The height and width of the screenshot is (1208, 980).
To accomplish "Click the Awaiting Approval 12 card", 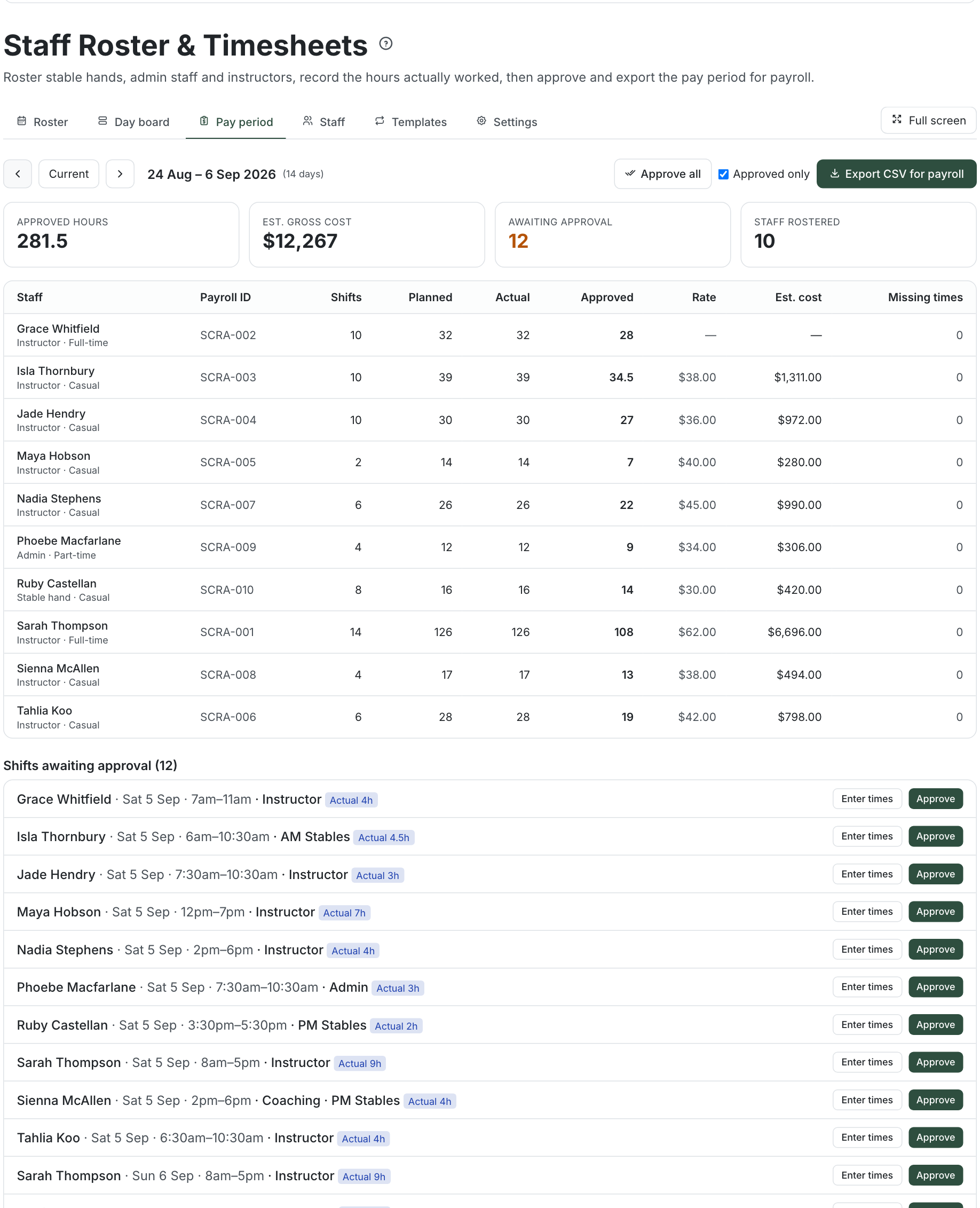I will tap(613, 234).
